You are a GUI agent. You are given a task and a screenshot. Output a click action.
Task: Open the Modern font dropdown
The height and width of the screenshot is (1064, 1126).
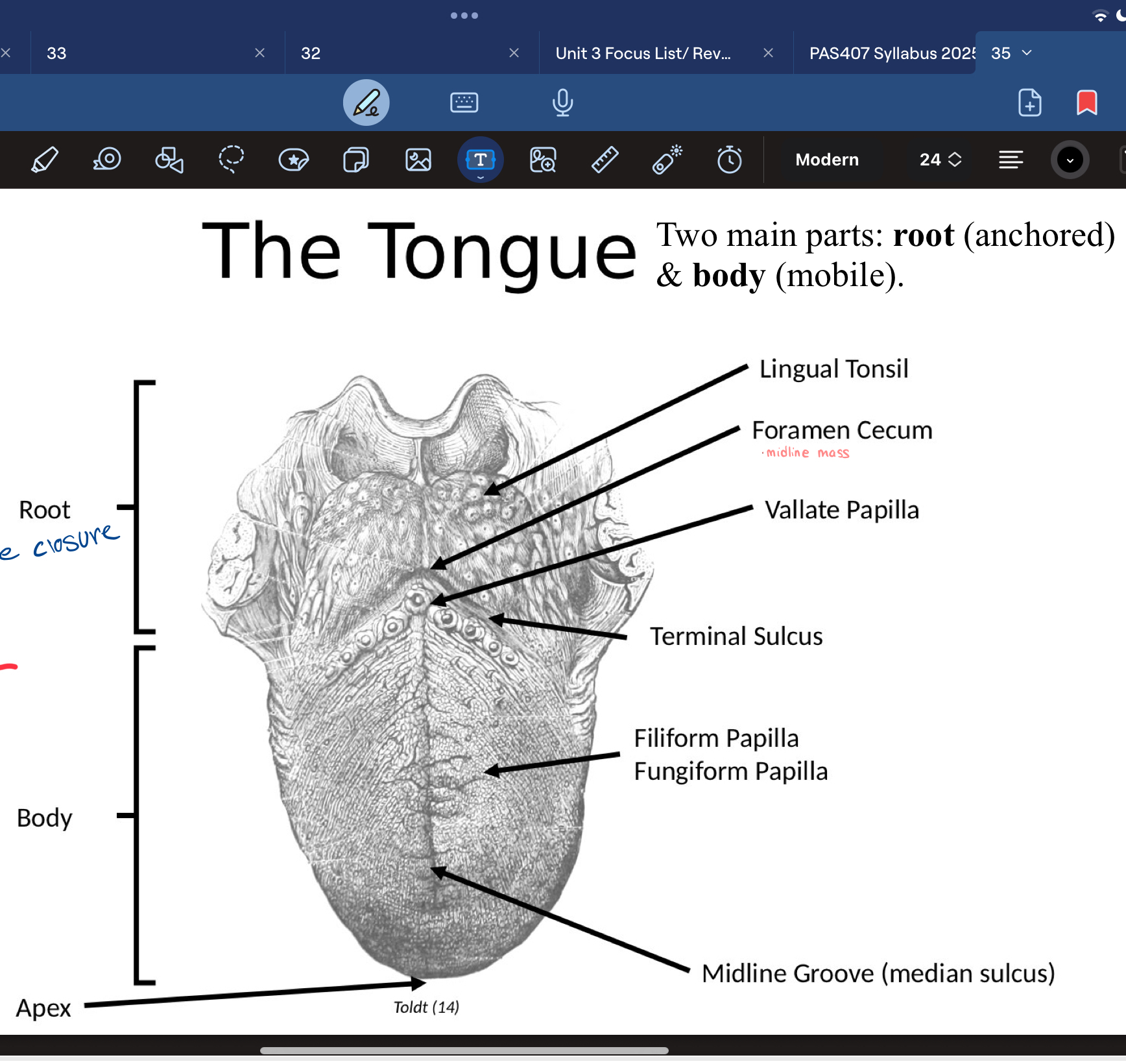tap(827, 160)
